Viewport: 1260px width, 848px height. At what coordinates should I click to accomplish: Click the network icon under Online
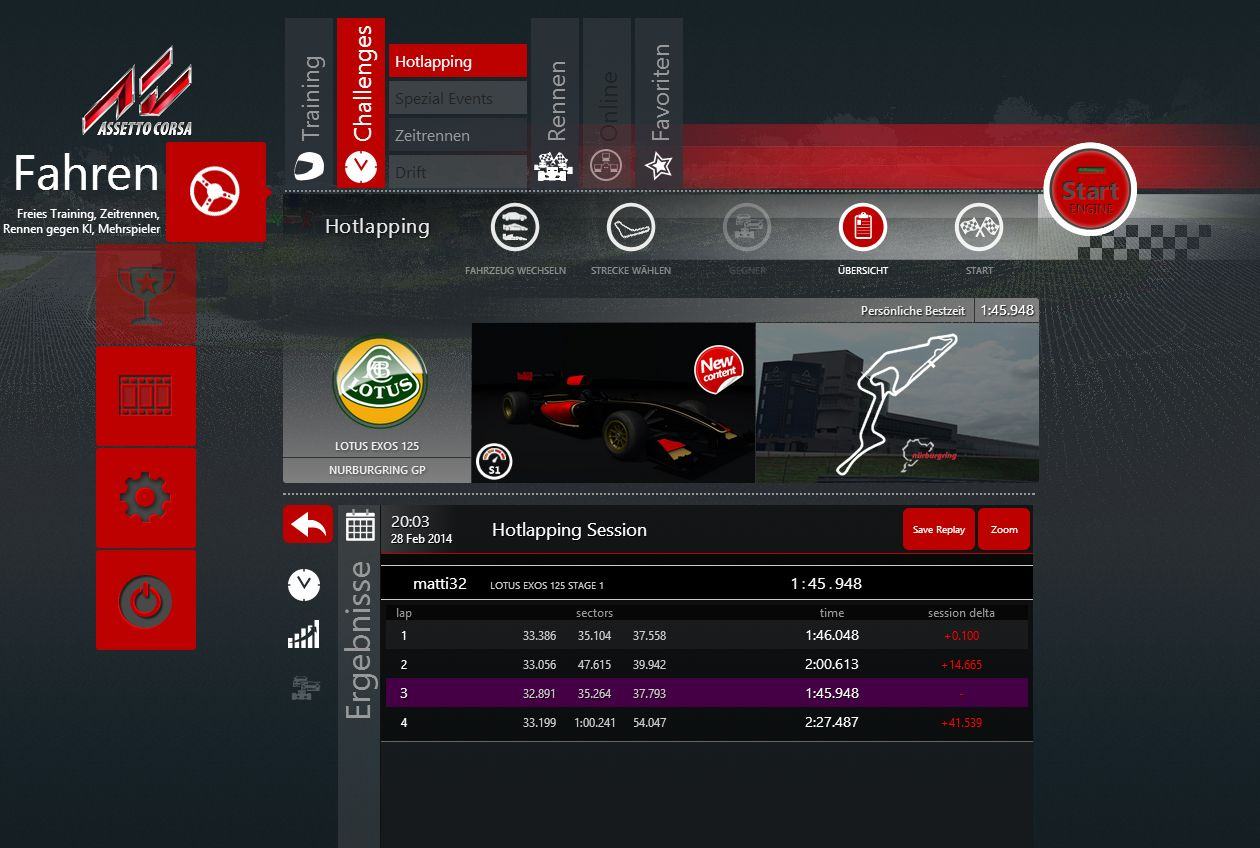[607, 166]
